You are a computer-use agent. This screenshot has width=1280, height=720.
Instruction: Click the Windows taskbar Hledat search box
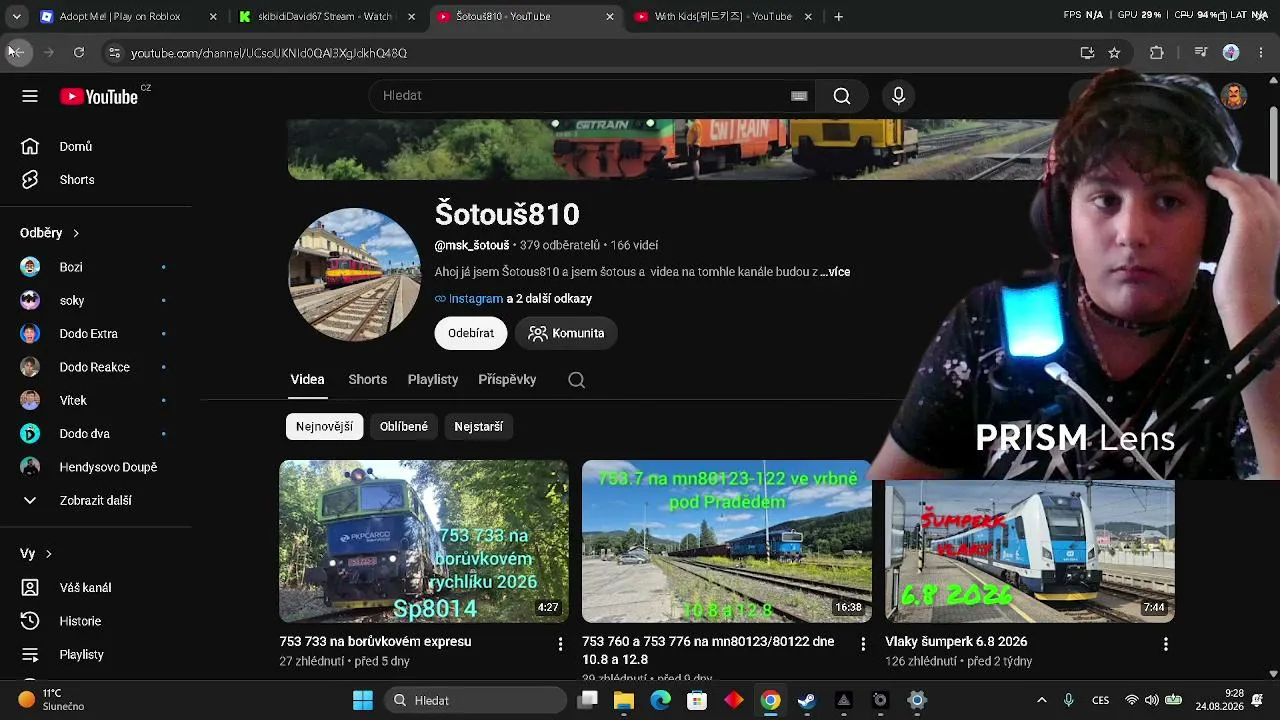(476, 700)
